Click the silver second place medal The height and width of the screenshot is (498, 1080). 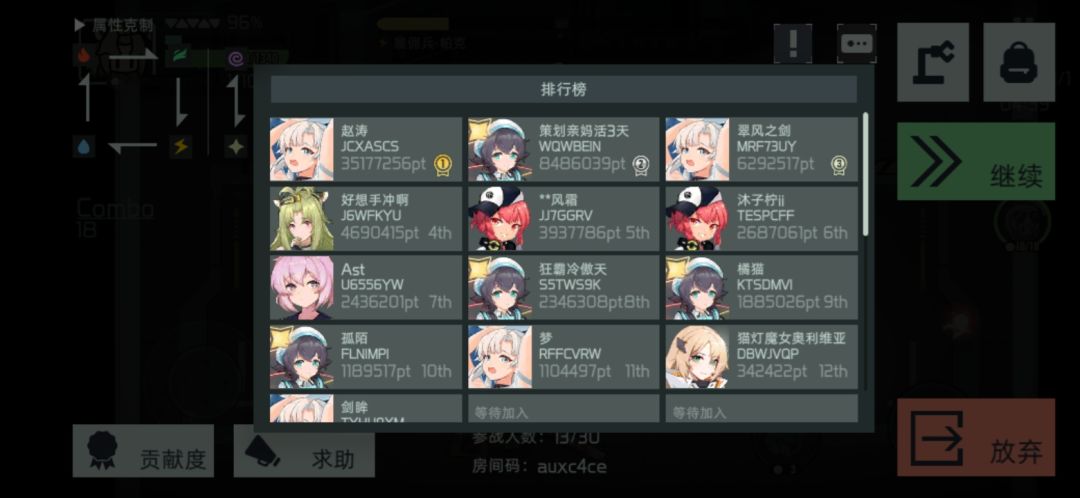click(x=641, y=165)
